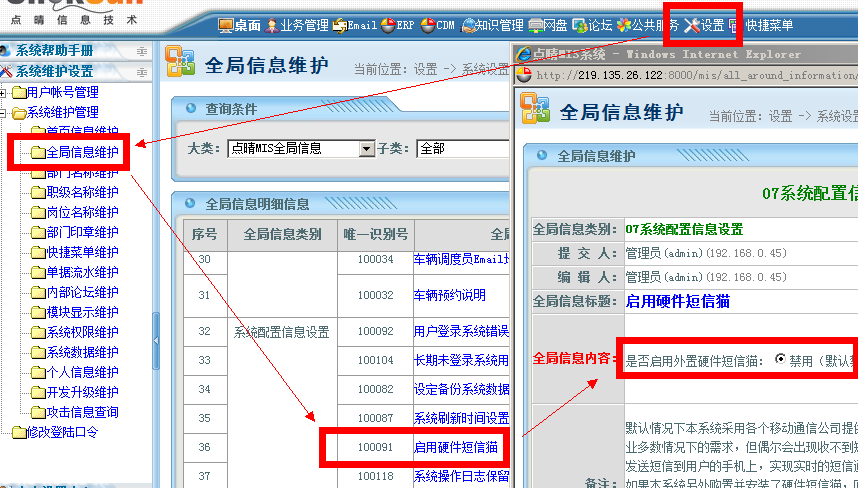858x488 pixels.
Task: Open the 网盘 network disk icon
Action: point(548,25)
